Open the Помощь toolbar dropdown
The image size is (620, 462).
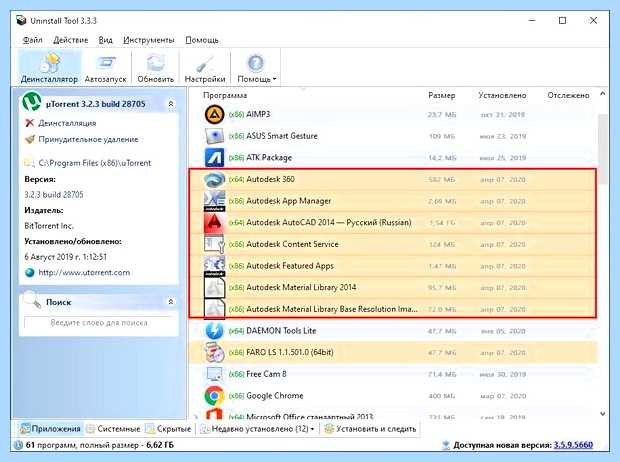click(256, 67)
